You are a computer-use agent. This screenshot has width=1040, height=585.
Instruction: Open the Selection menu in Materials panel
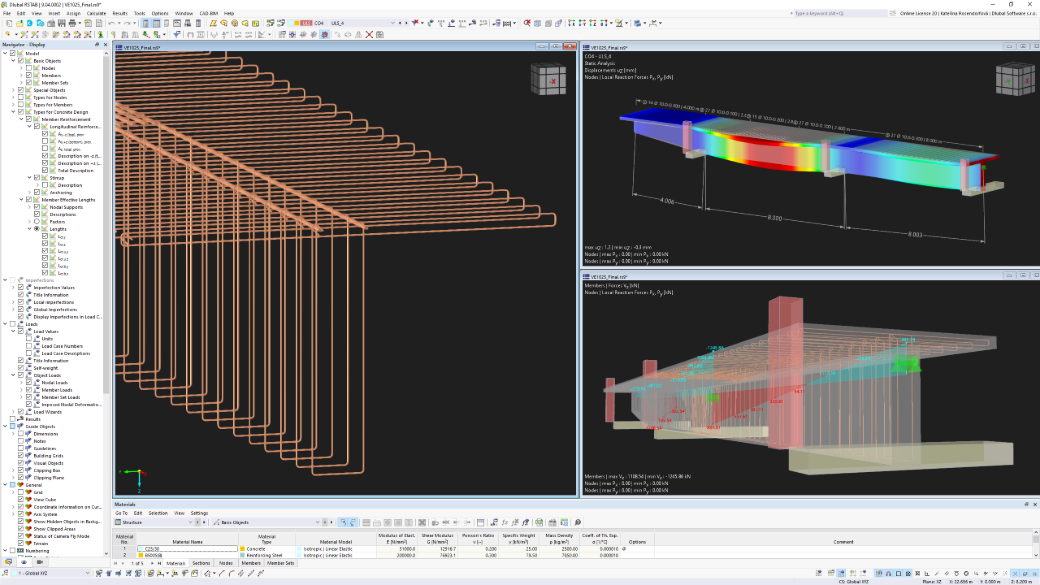(x=158, y=513)
